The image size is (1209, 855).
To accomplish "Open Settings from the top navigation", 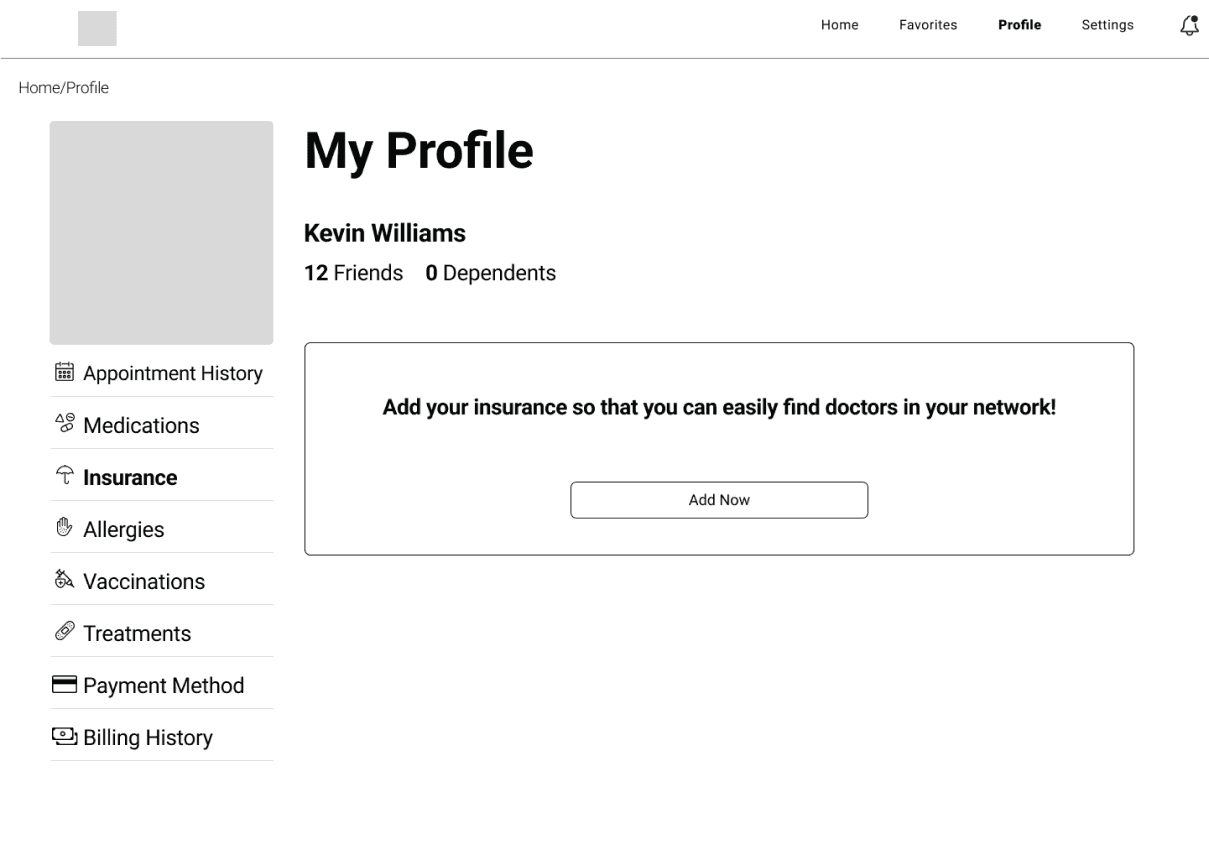I will (x=1108, y=26).
